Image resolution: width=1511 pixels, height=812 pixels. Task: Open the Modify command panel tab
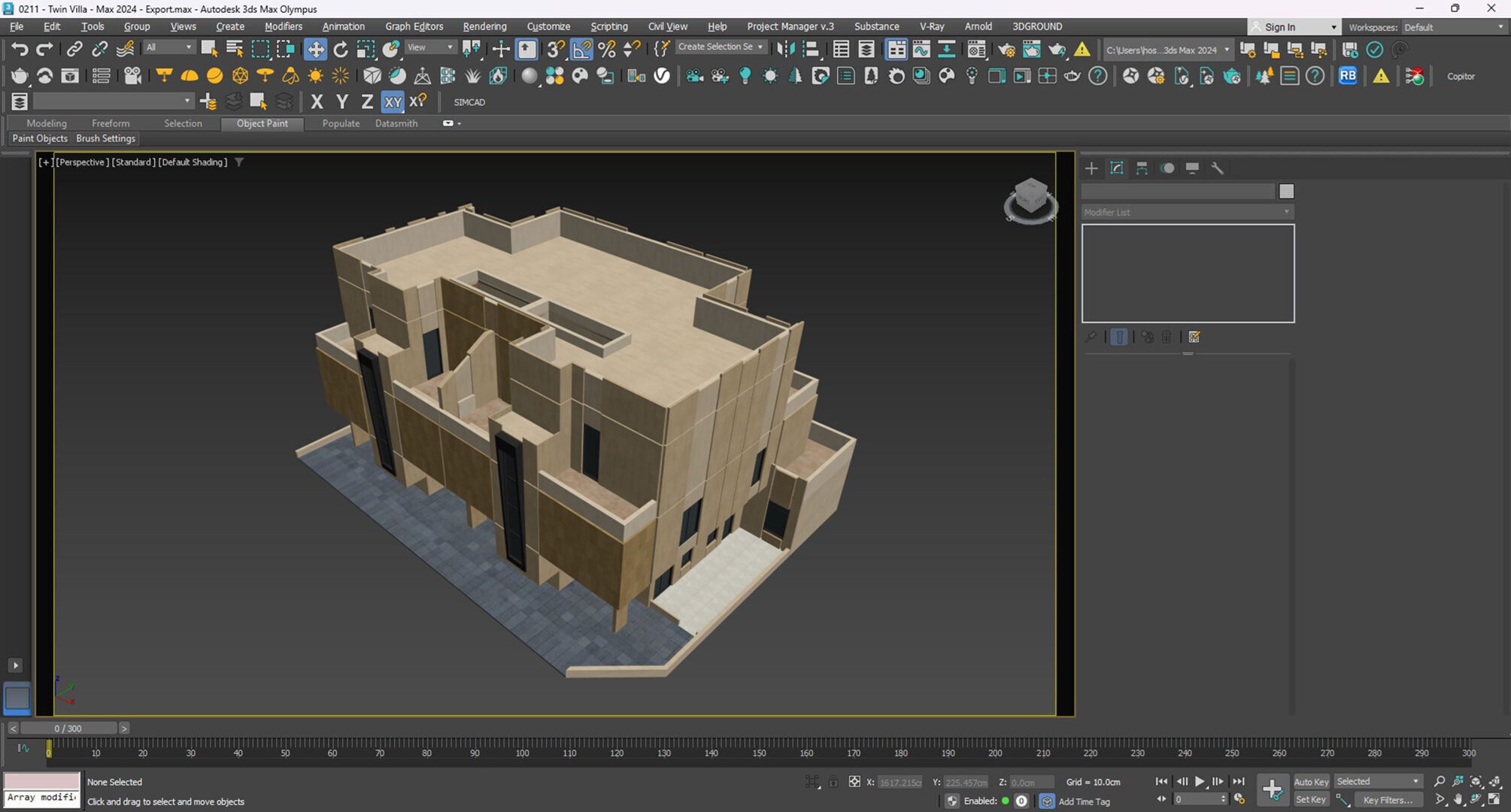coord(1117,168)
